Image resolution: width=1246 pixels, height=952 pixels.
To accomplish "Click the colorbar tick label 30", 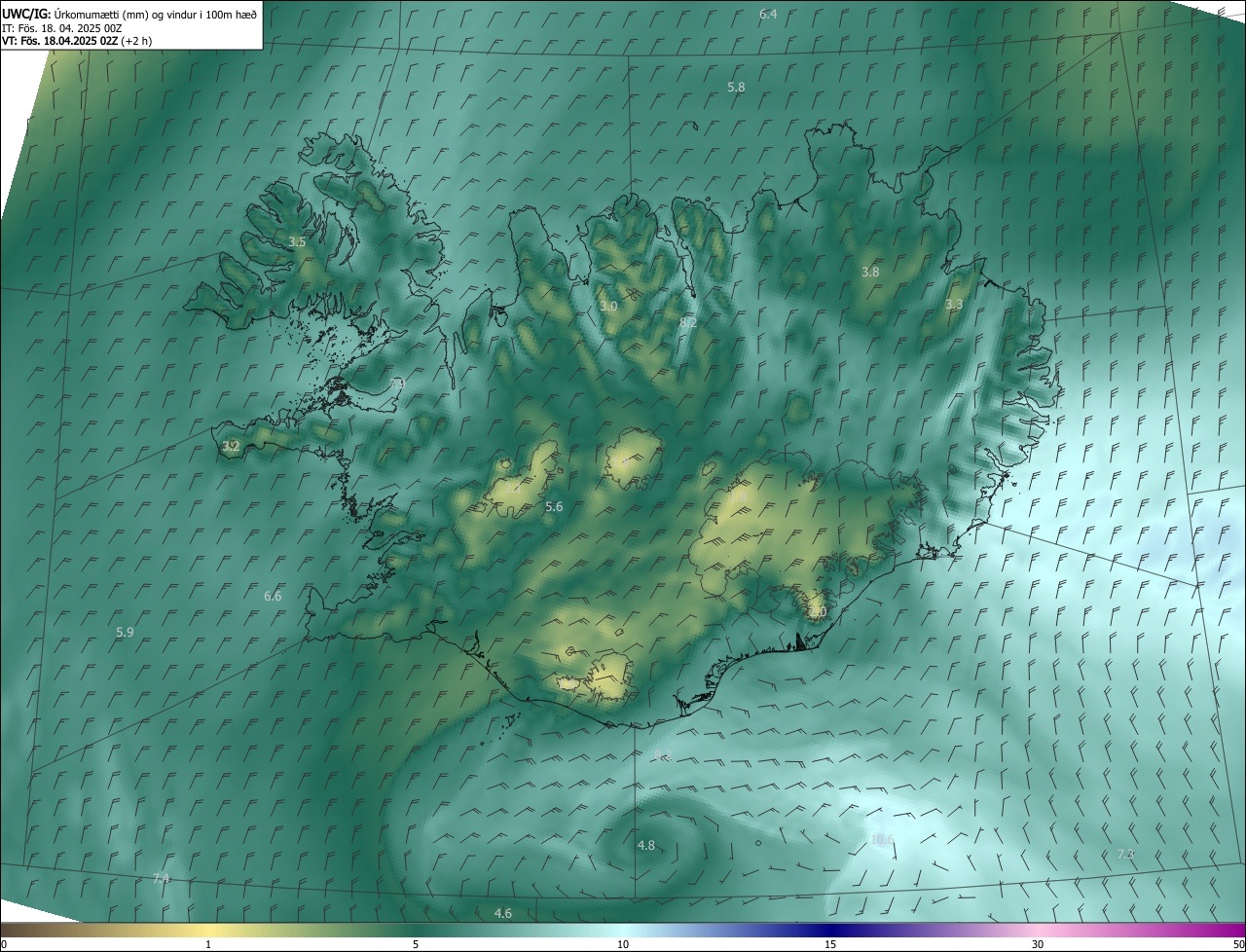I will click(1038, 944).
